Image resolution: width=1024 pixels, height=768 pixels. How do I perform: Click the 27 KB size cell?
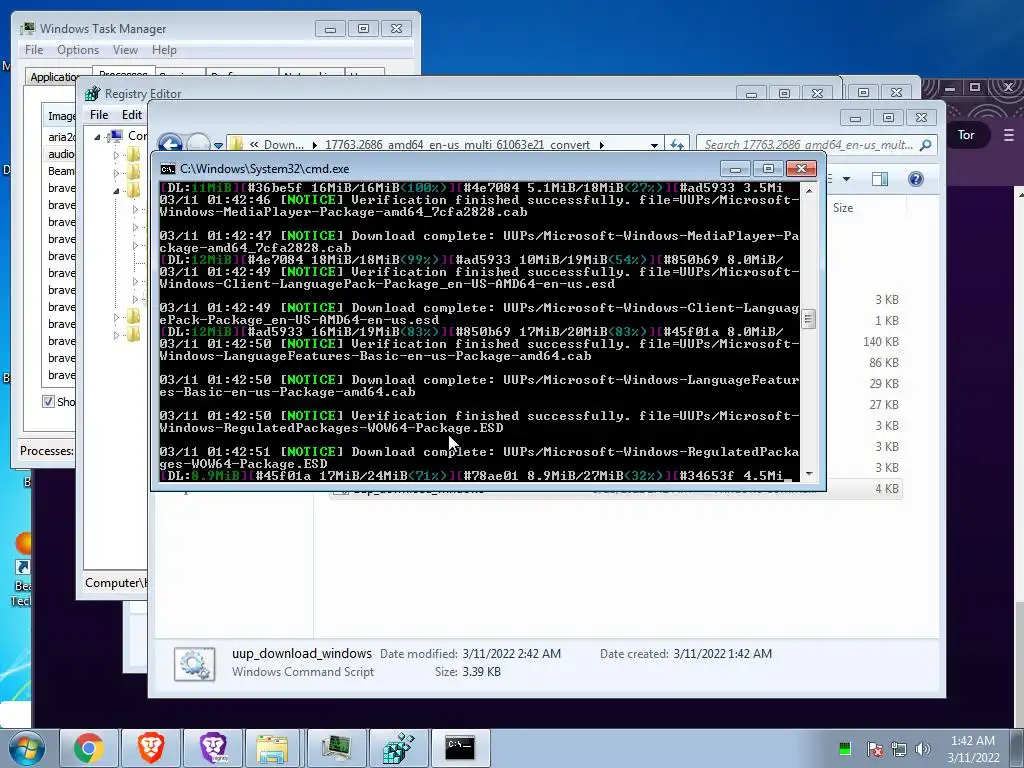click(x=884, y=404)
